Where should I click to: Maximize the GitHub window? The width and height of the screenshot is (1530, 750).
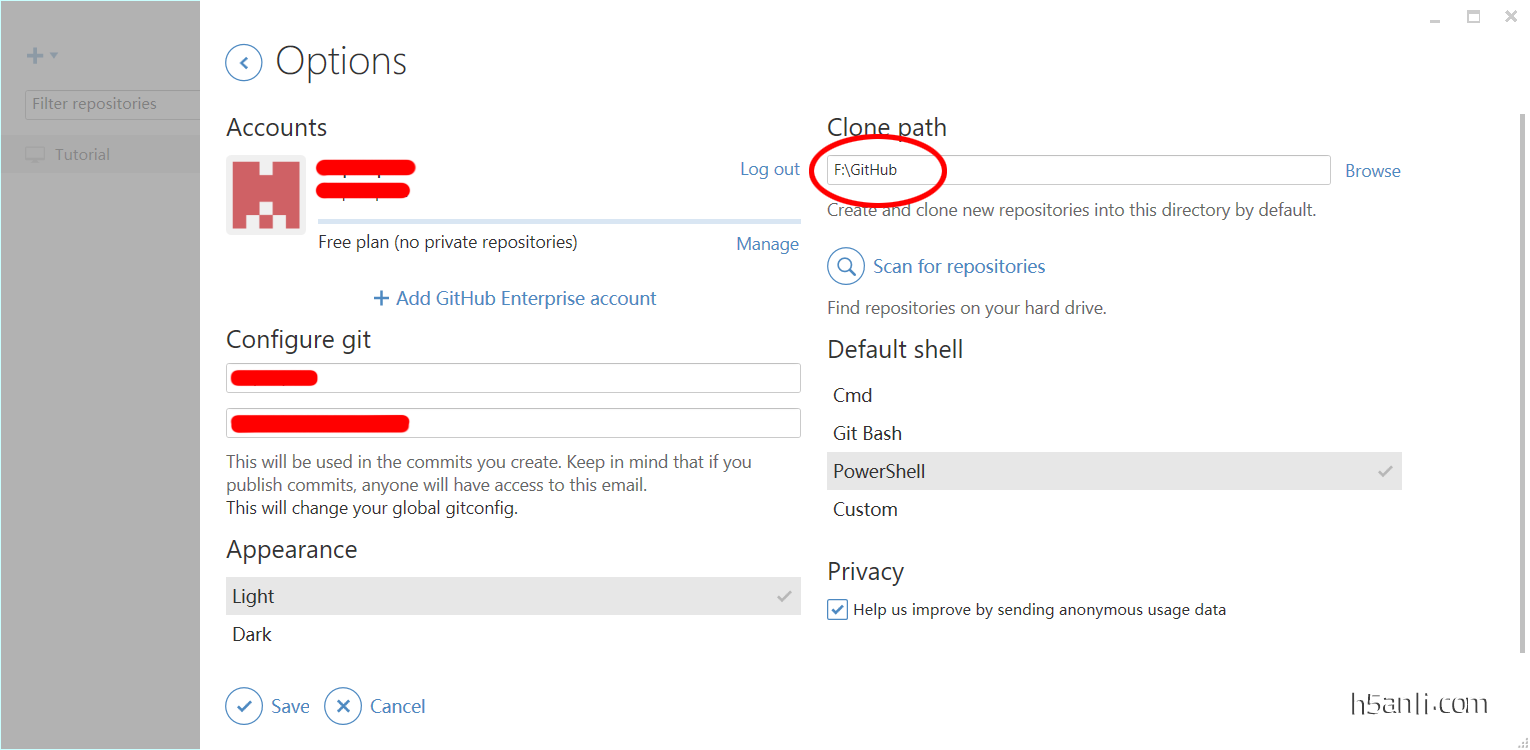coord(1473,16)
